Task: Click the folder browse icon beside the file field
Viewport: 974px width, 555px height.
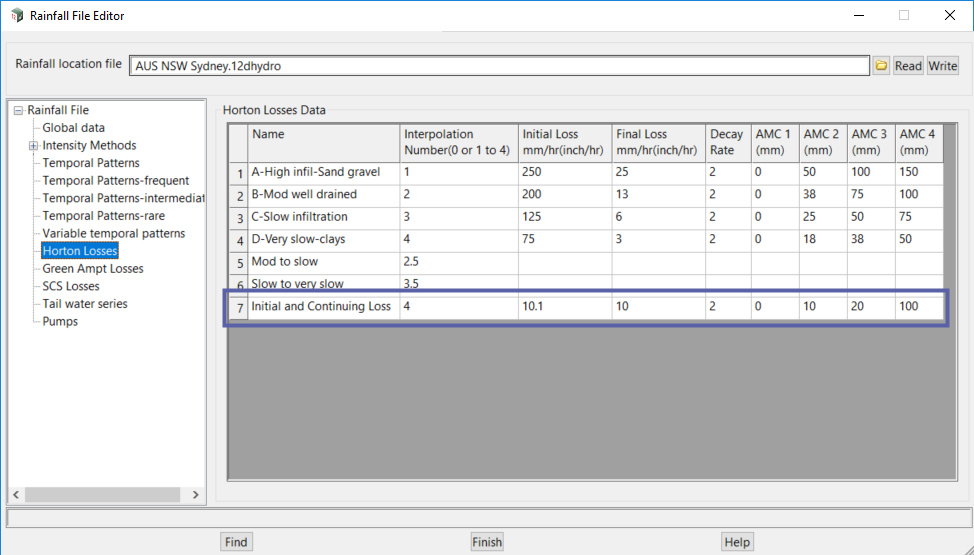Action: click(x=881, y=66)
